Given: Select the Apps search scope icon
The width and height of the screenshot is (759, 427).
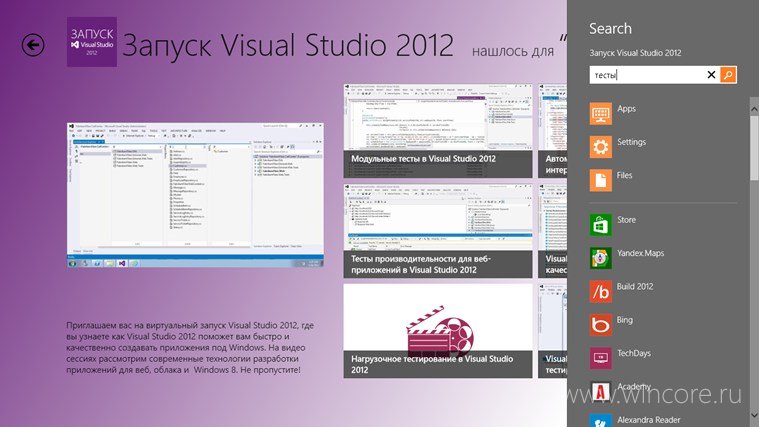Looking at the screenshot, I should [600, 114].
